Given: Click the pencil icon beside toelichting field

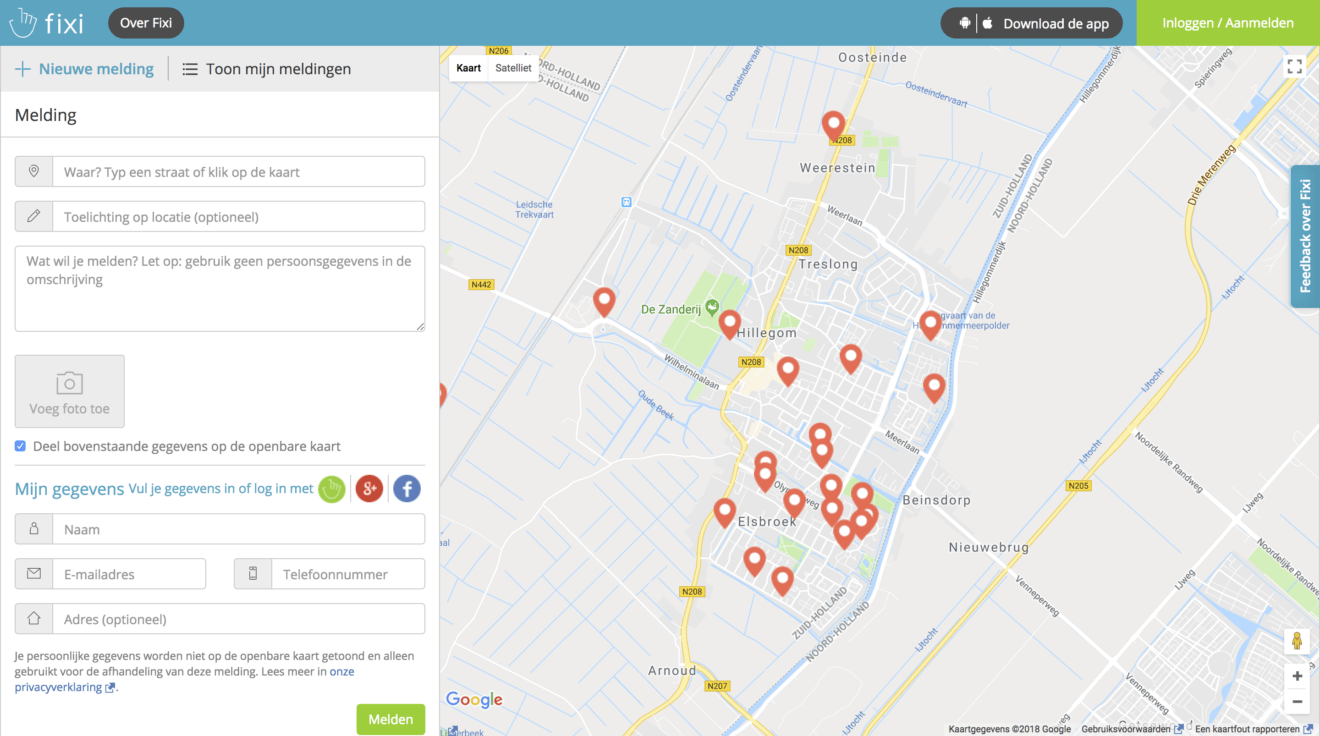Looking at the screenshot, I should click(x=33, y=216).
